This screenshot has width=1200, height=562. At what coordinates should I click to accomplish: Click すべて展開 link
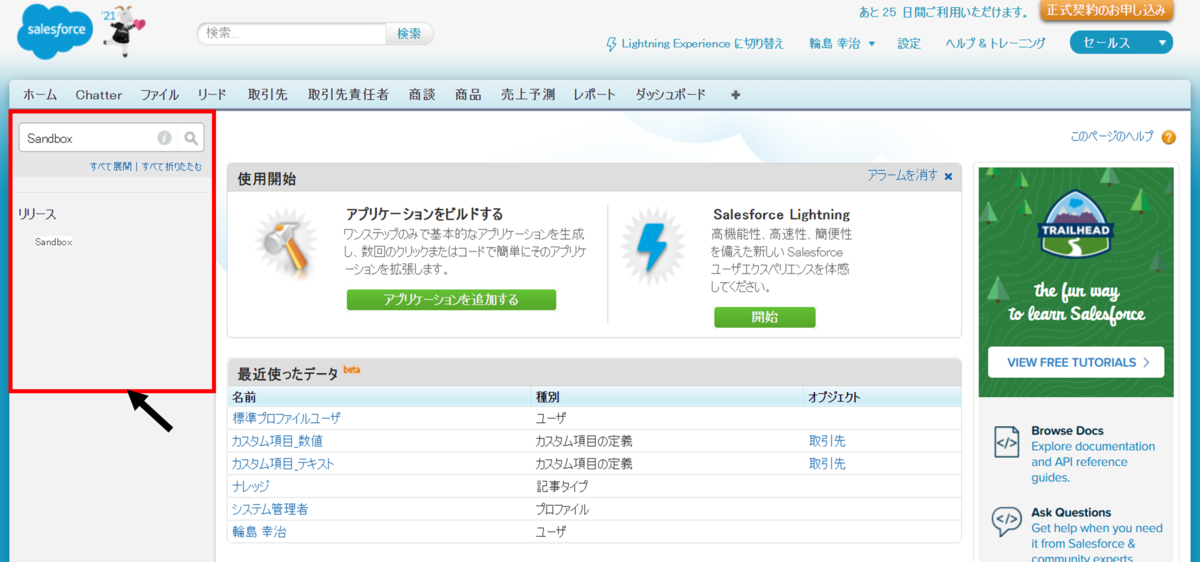click(x=110, y=166)
